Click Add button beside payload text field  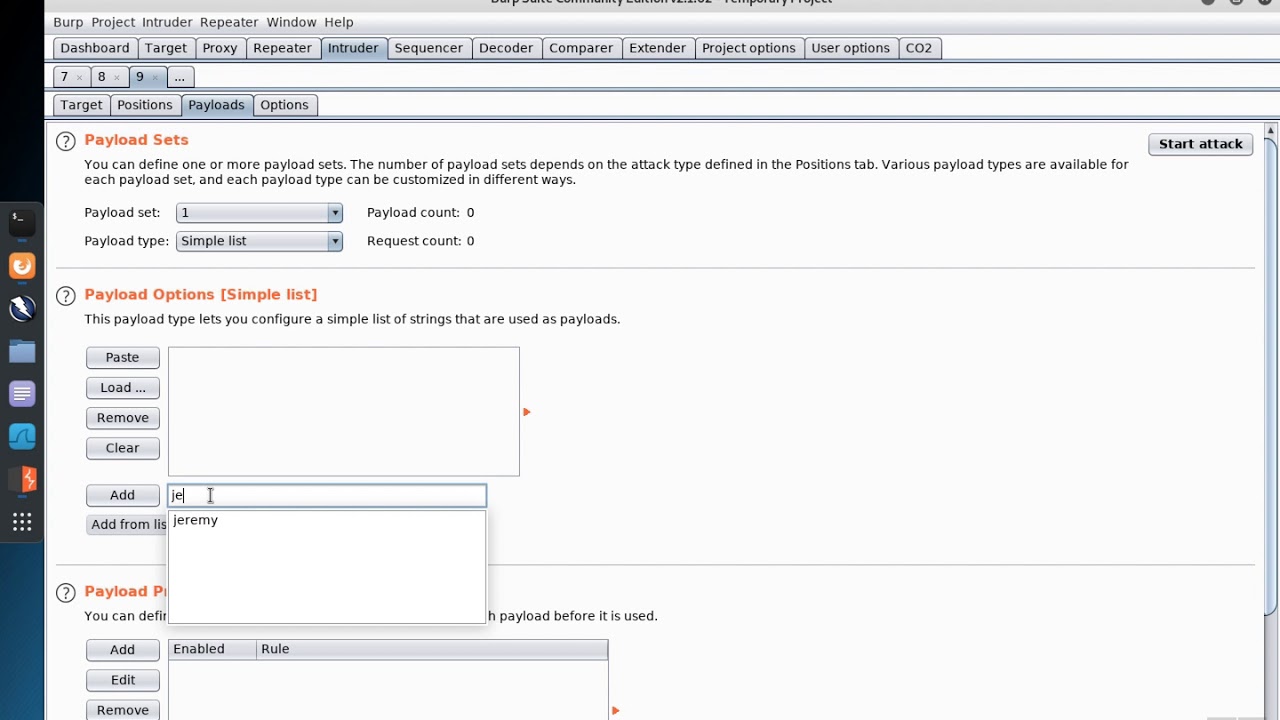pyautogui.click(x=123, y=495)
